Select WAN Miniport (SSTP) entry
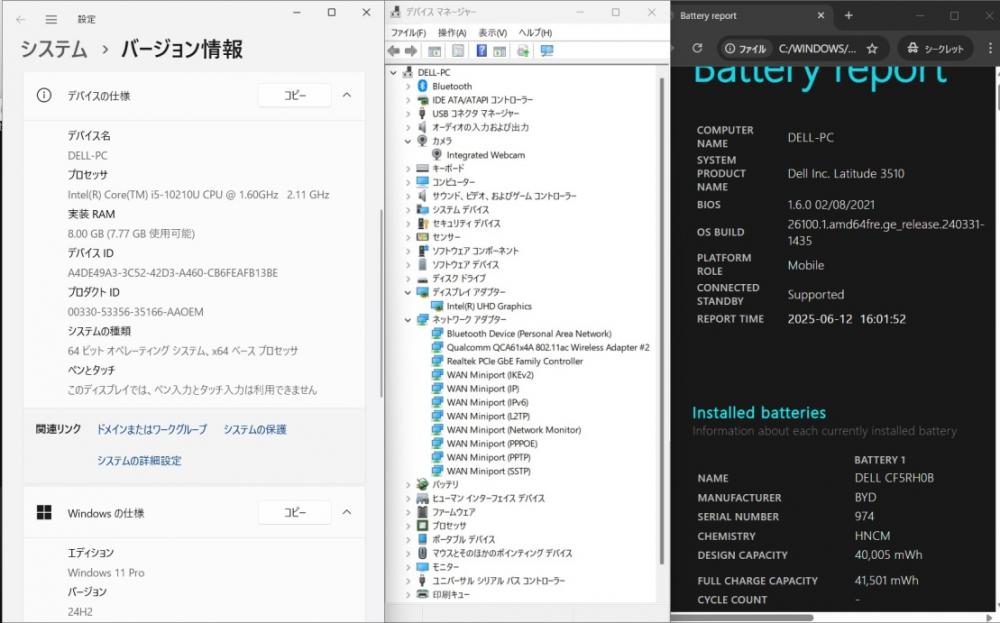The height and width of the screenshot is (623, 1000). pos(489,471)
